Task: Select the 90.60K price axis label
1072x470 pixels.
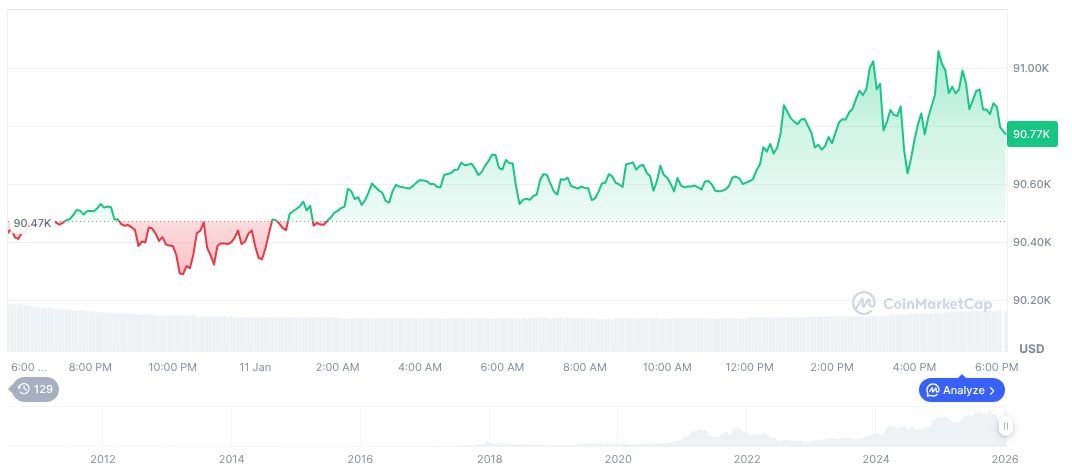Action: [1030, 184]
